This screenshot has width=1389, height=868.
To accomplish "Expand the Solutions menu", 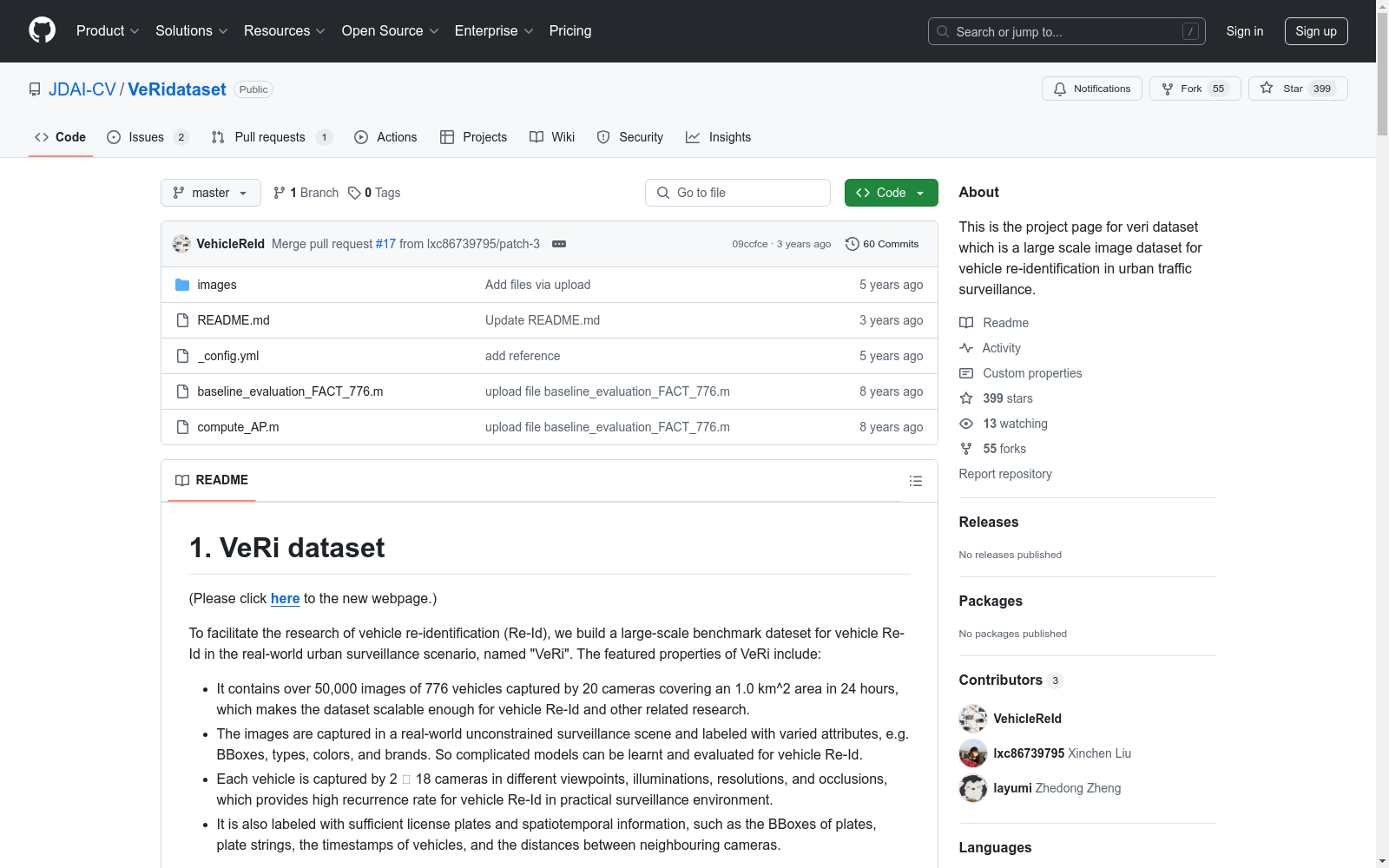I will (x=191, y=30).
